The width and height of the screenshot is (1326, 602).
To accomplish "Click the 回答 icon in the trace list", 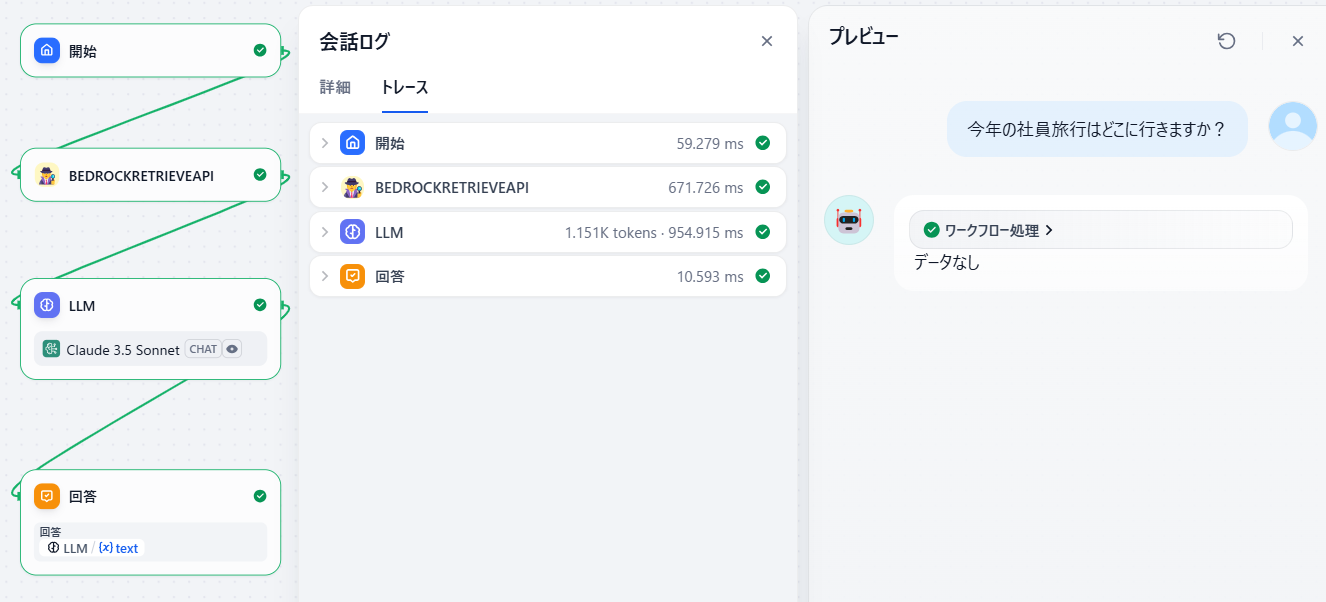I will (352, 277).
